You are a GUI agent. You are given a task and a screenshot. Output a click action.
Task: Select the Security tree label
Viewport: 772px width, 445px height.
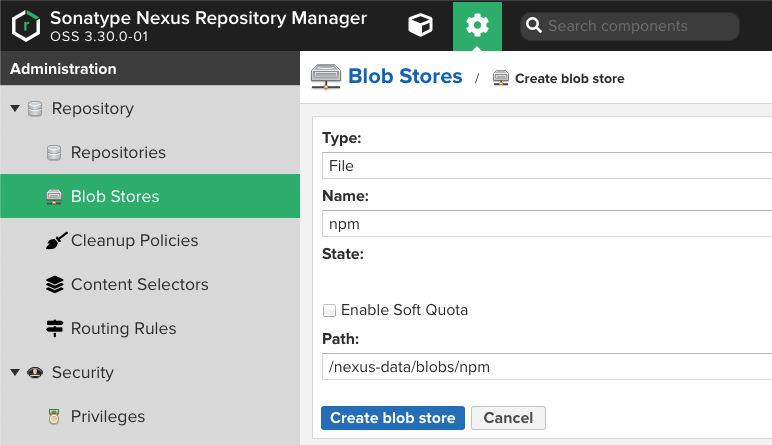(83, 373)
